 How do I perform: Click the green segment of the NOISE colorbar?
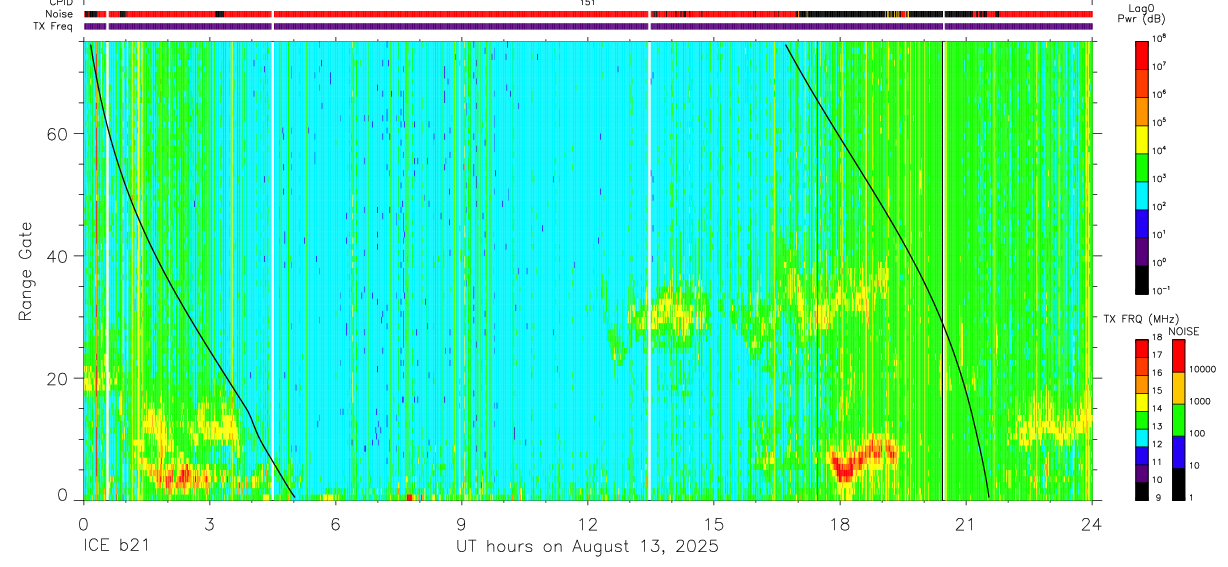(x=1178, y=420)
